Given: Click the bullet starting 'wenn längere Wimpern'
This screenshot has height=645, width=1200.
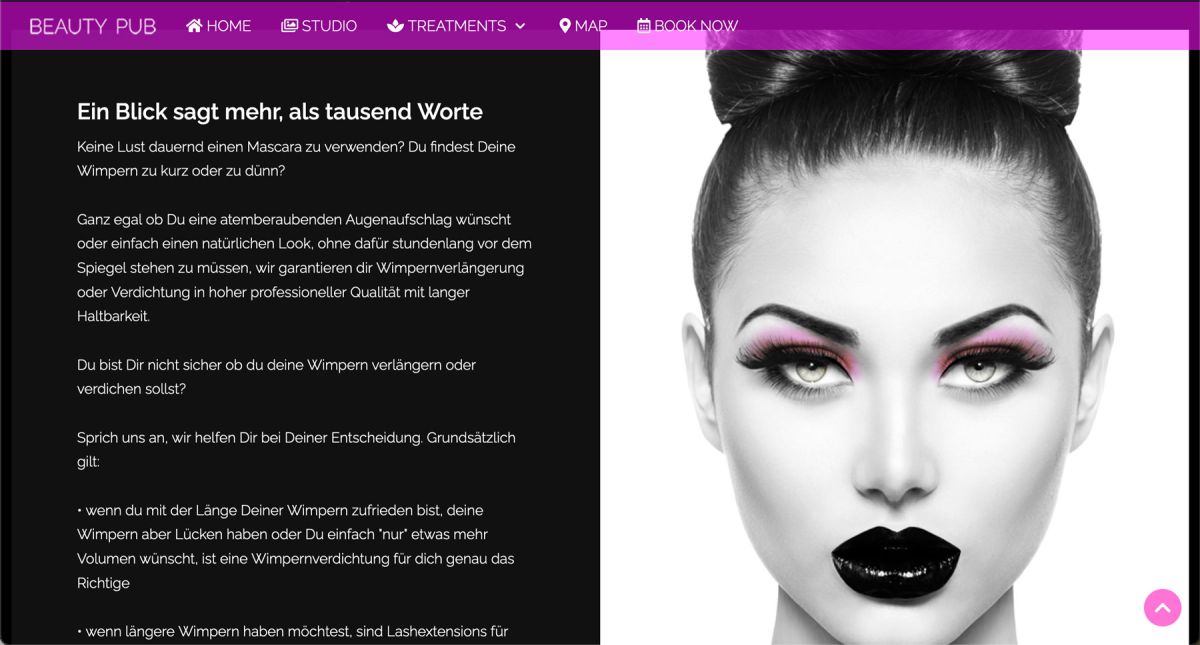Looking at the screenshot, I should point(293,632).
